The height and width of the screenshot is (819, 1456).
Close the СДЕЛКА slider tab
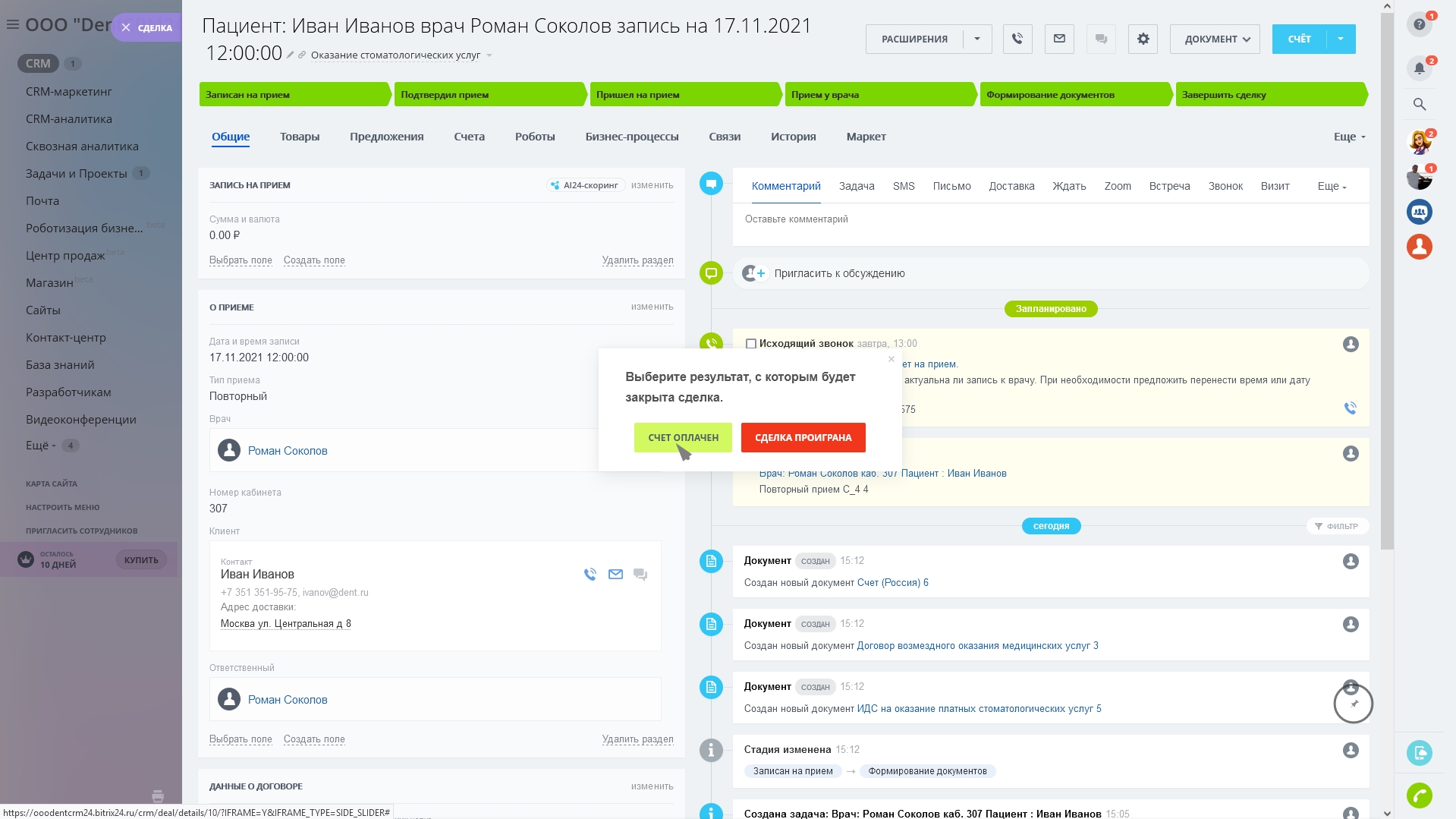click(126, 27)
